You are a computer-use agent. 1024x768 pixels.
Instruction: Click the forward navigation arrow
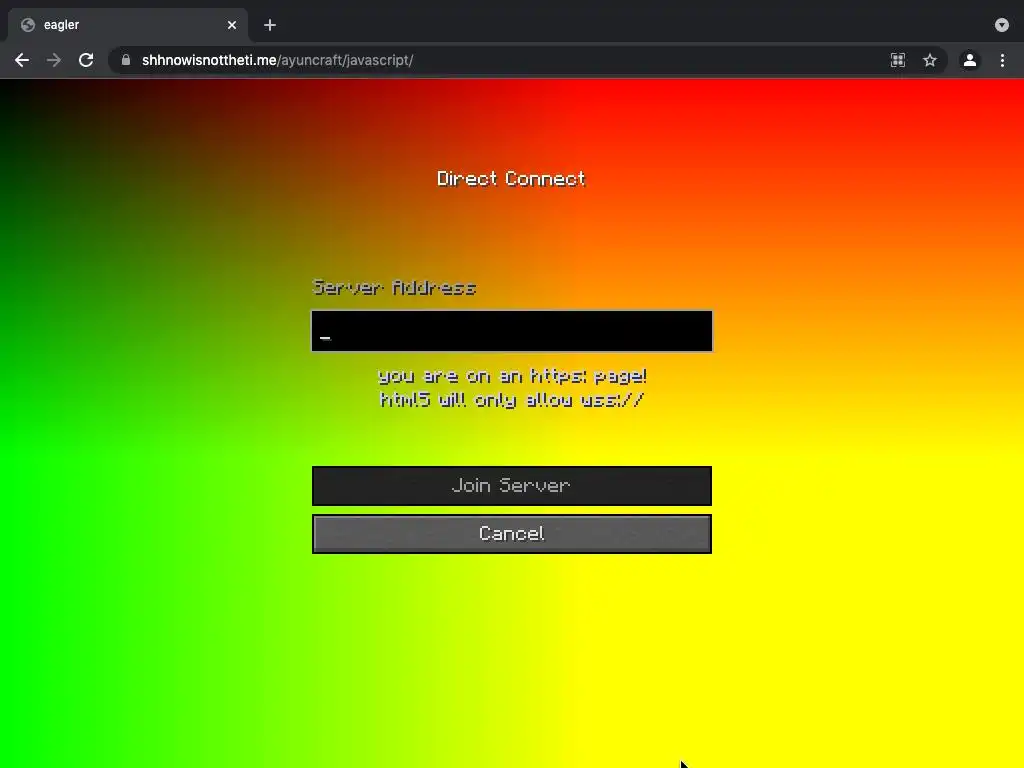pyautogui.click(x=54, y=60)
